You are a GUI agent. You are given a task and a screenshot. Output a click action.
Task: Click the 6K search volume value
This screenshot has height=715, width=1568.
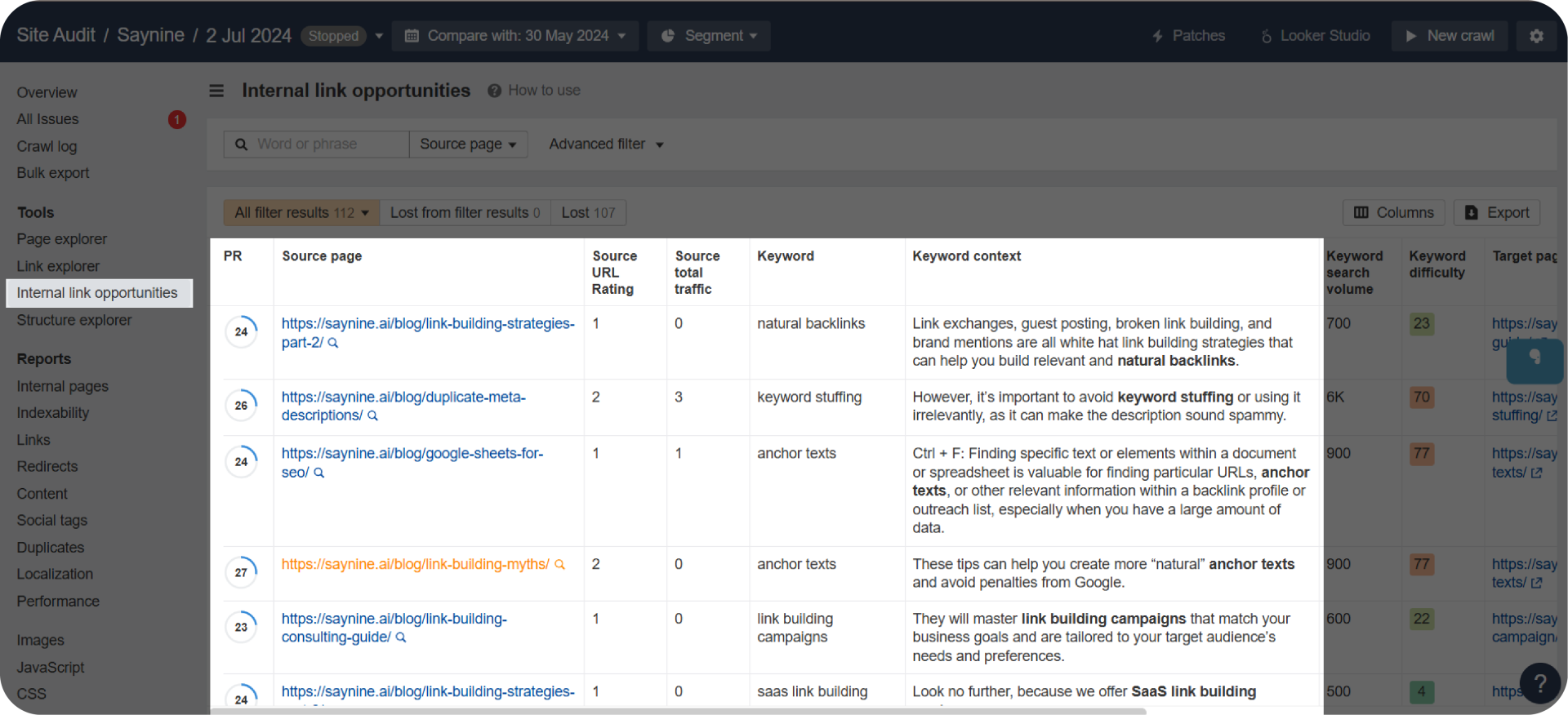coord(1335,397)
